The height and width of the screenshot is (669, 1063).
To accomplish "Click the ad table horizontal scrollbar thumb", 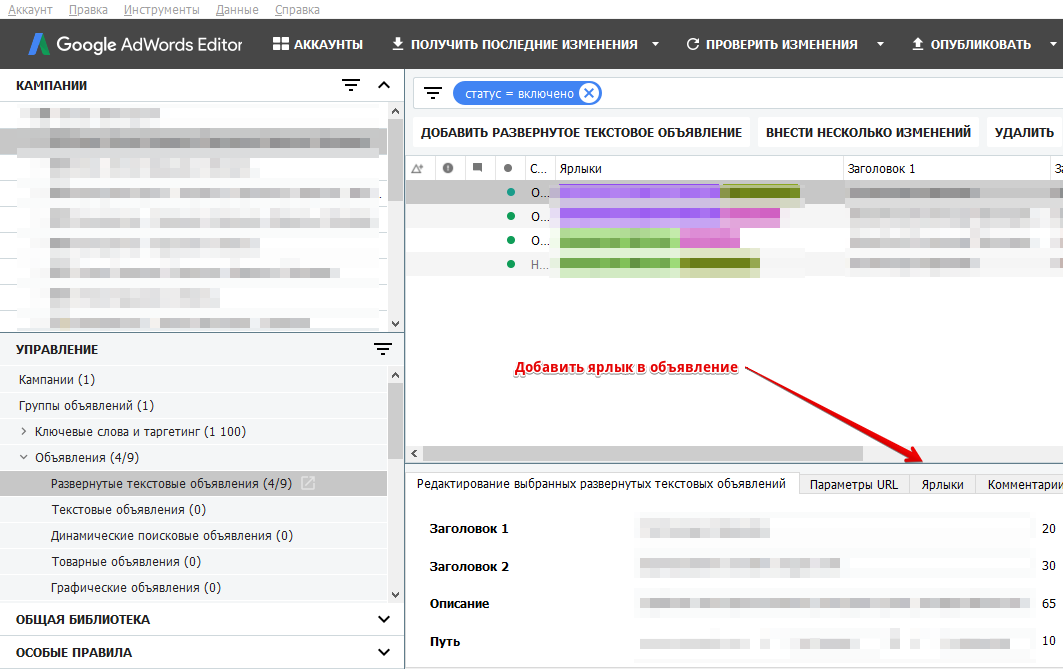I will tap(643, 453).
